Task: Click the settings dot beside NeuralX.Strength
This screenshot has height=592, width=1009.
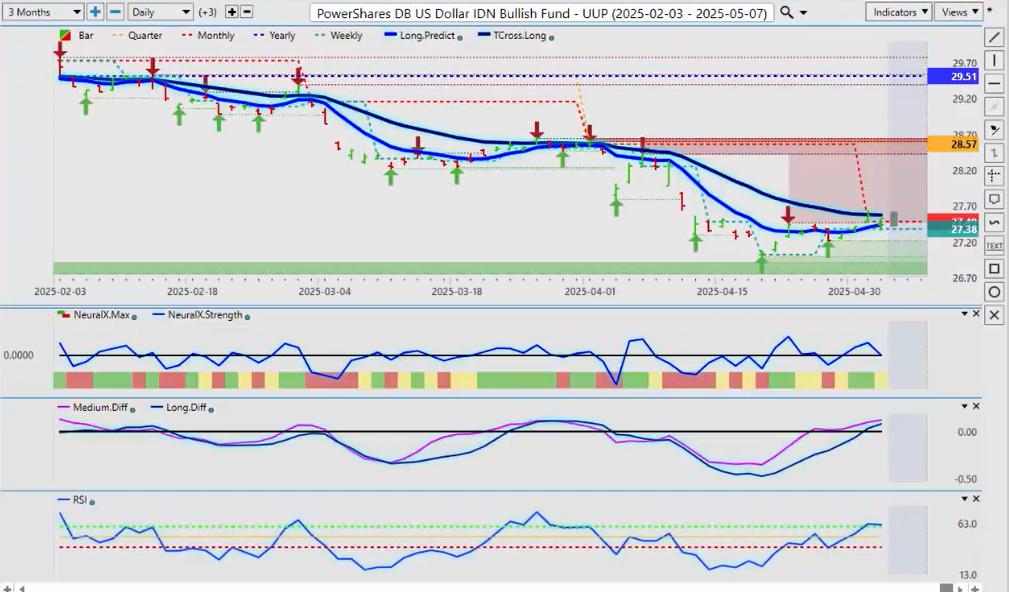Action: [247, 317]
